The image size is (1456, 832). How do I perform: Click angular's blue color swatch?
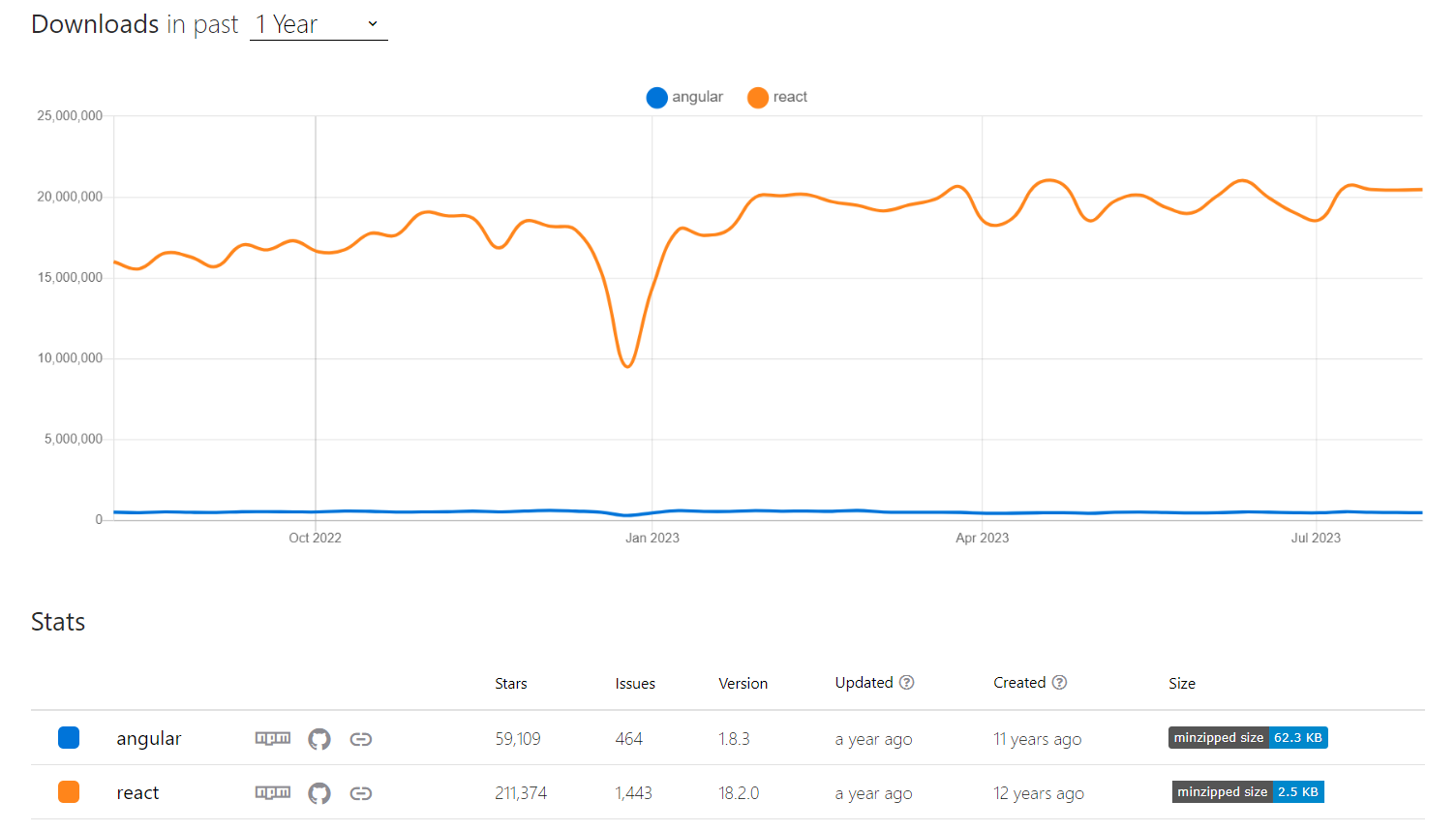coord(69,737)
